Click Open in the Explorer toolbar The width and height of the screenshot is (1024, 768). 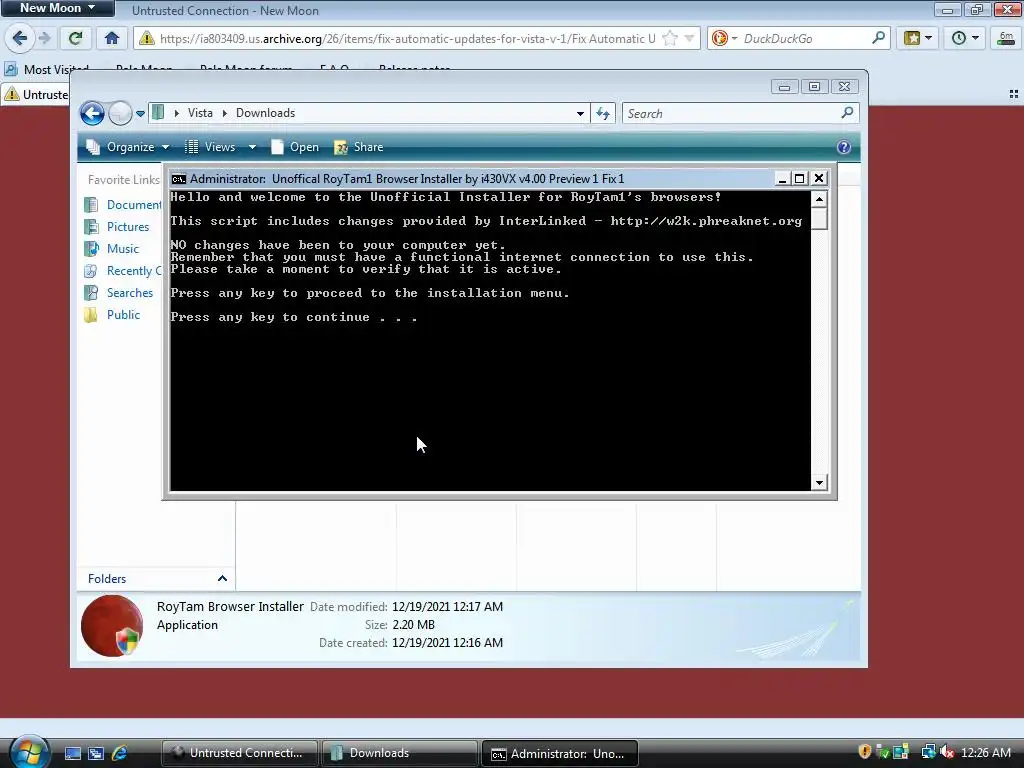click(x=295, y=147)
